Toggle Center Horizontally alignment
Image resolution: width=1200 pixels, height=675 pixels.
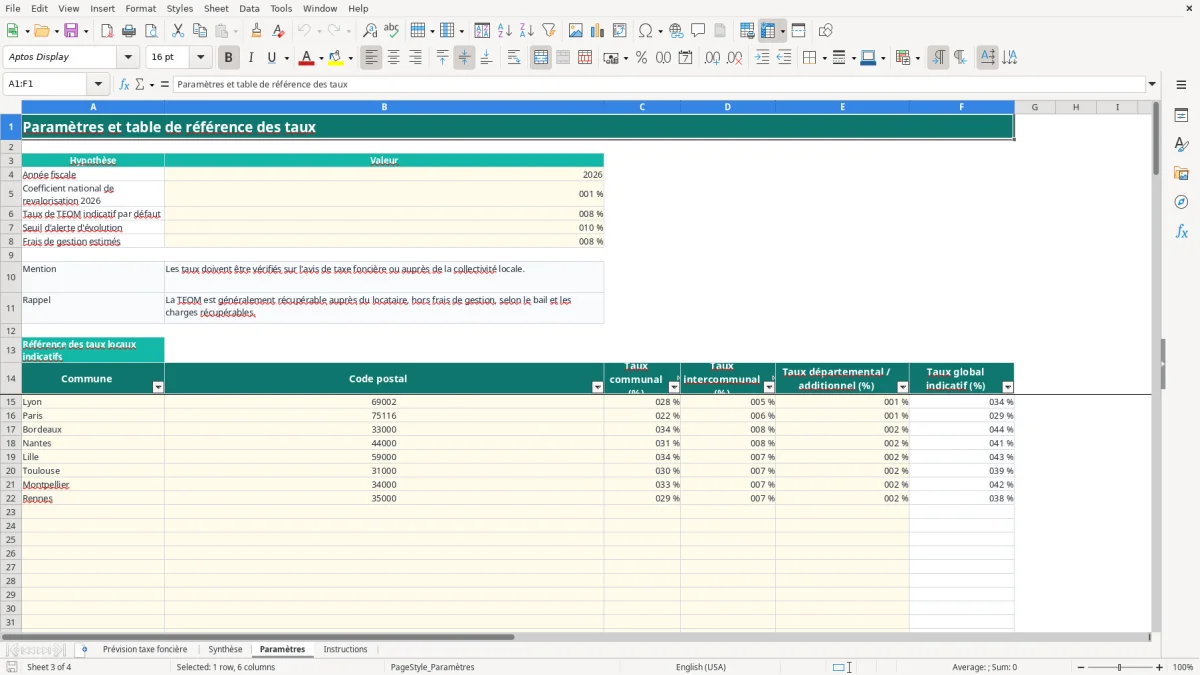pos(393,58)
